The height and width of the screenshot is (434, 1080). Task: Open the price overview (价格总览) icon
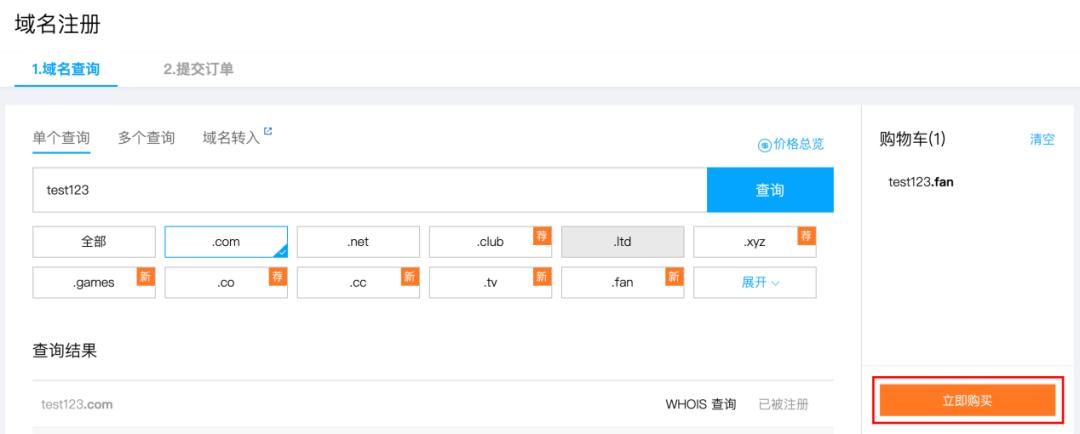765,144
